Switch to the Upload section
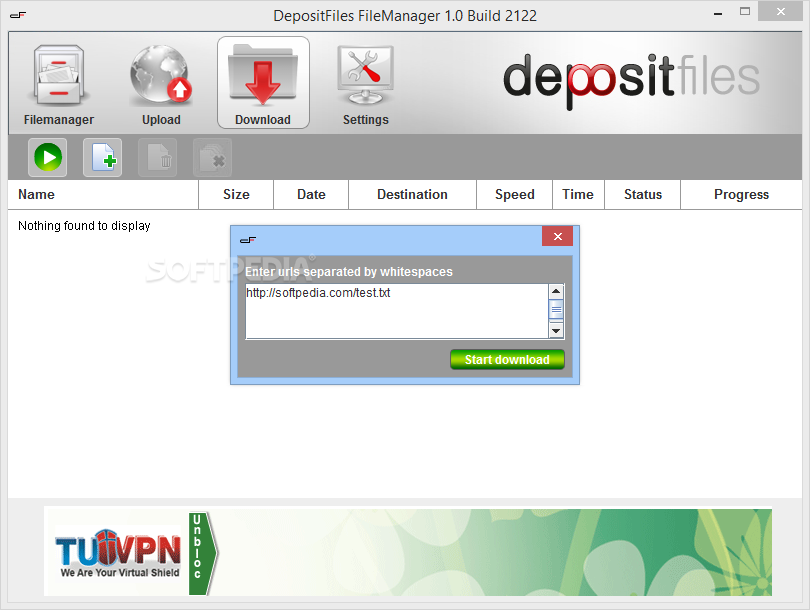The image size is (810, 610). [x=161, y=84]
